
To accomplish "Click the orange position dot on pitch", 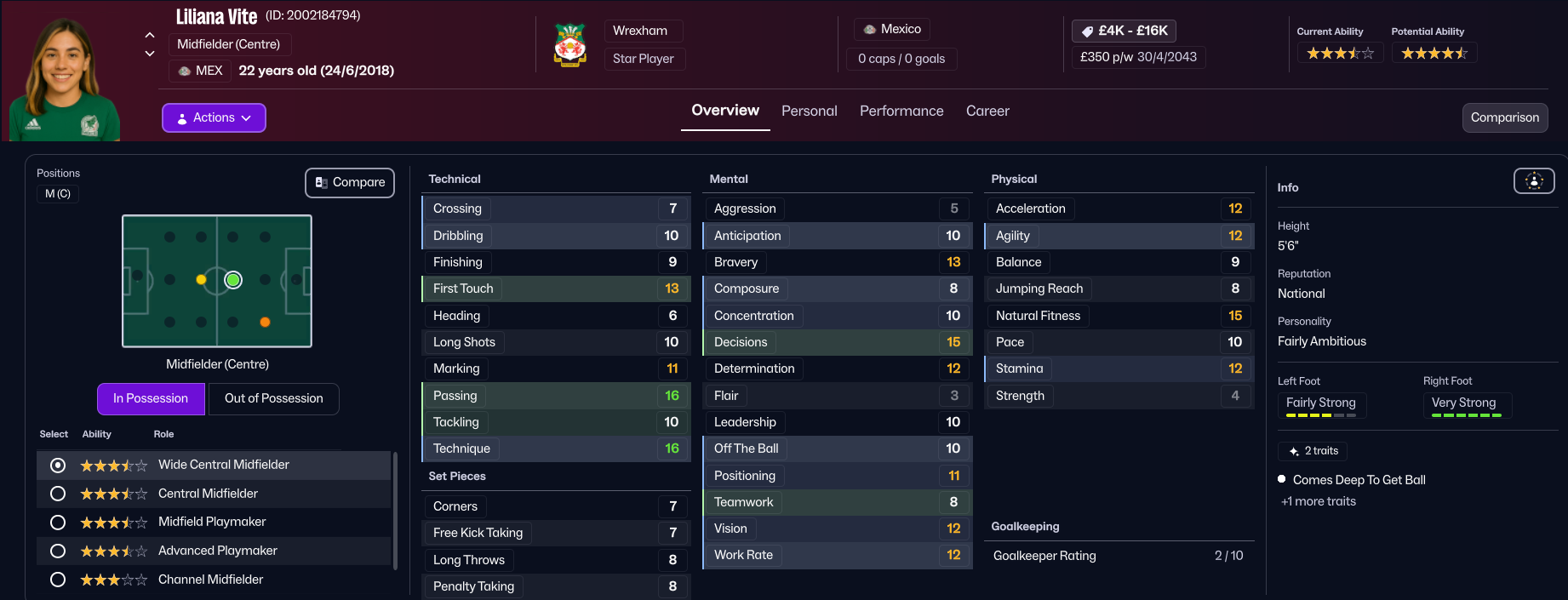I will click(x=265, y=322).
